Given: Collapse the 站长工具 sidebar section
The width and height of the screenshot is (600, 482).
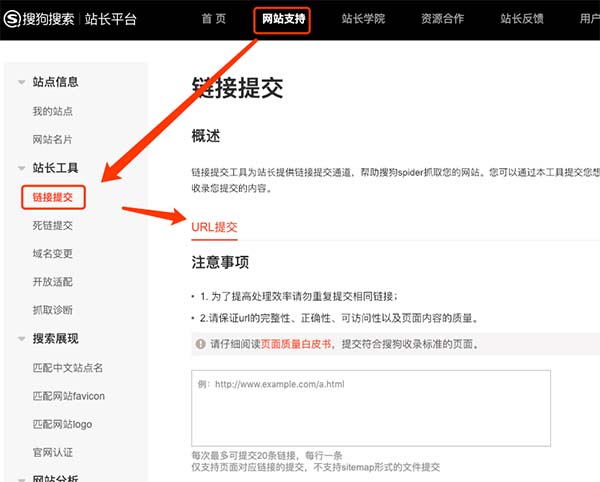Looking at the screenshot, I should (x=22, y=168).
